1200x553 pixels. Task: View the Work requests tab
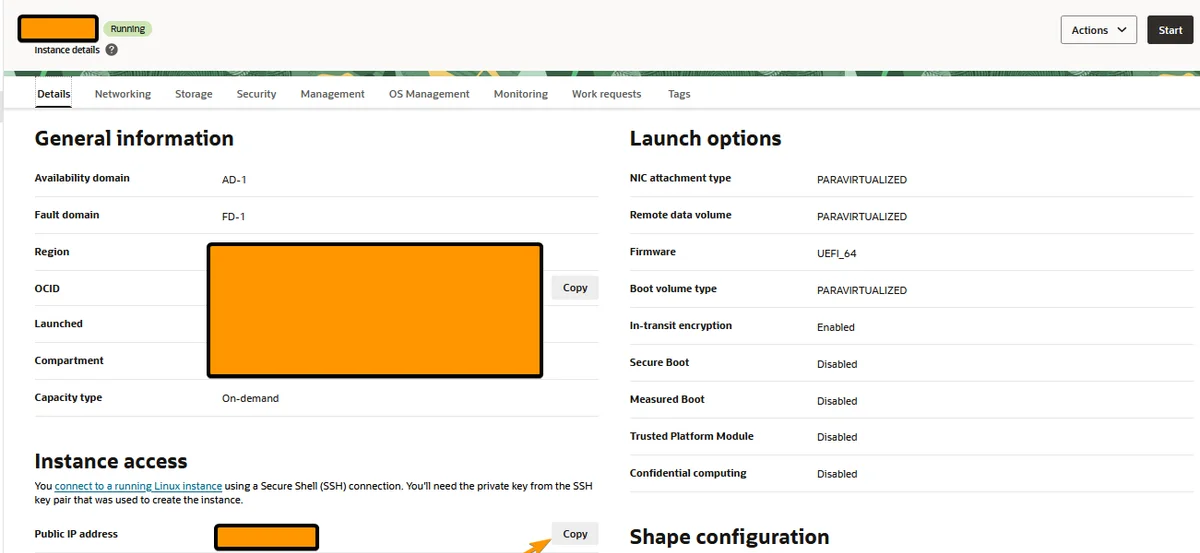point(606,94)
